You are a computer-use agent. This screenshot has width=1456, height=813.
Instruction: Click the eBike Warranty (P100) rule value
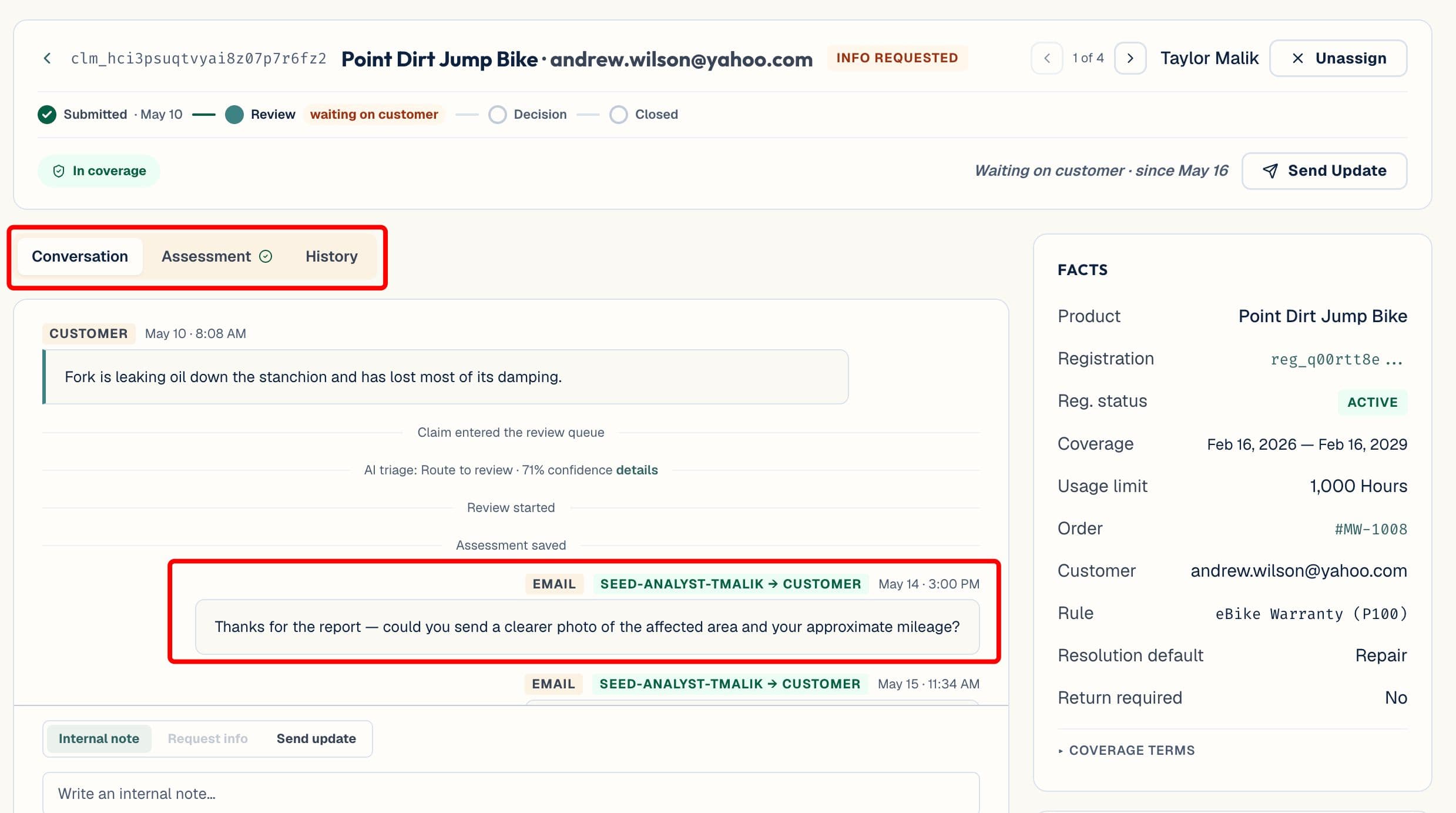click(x=1311, y=614)
